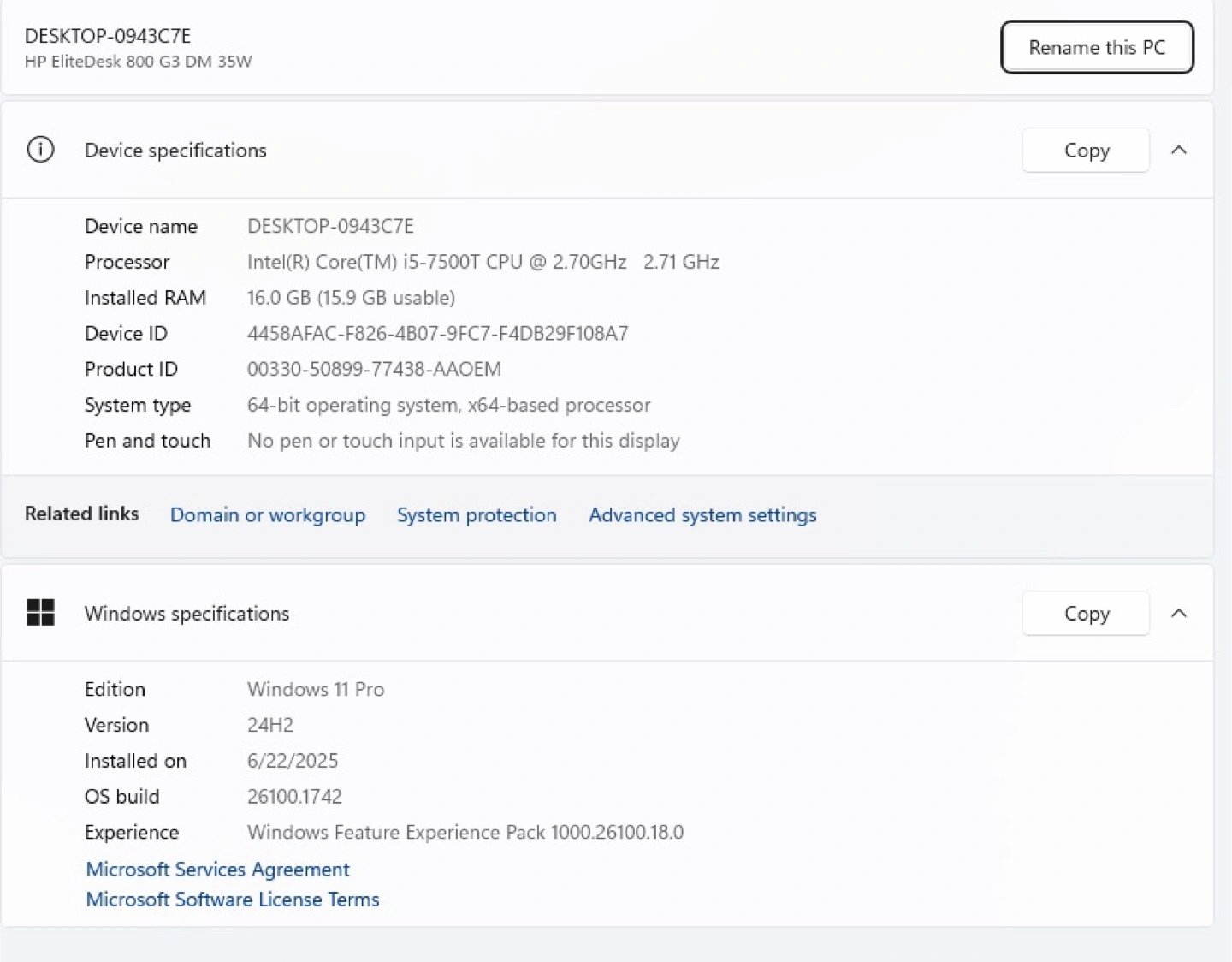Select the Version value 24H2
Image resolution: width=1232 pixels, height=962 pixels.
270,726
